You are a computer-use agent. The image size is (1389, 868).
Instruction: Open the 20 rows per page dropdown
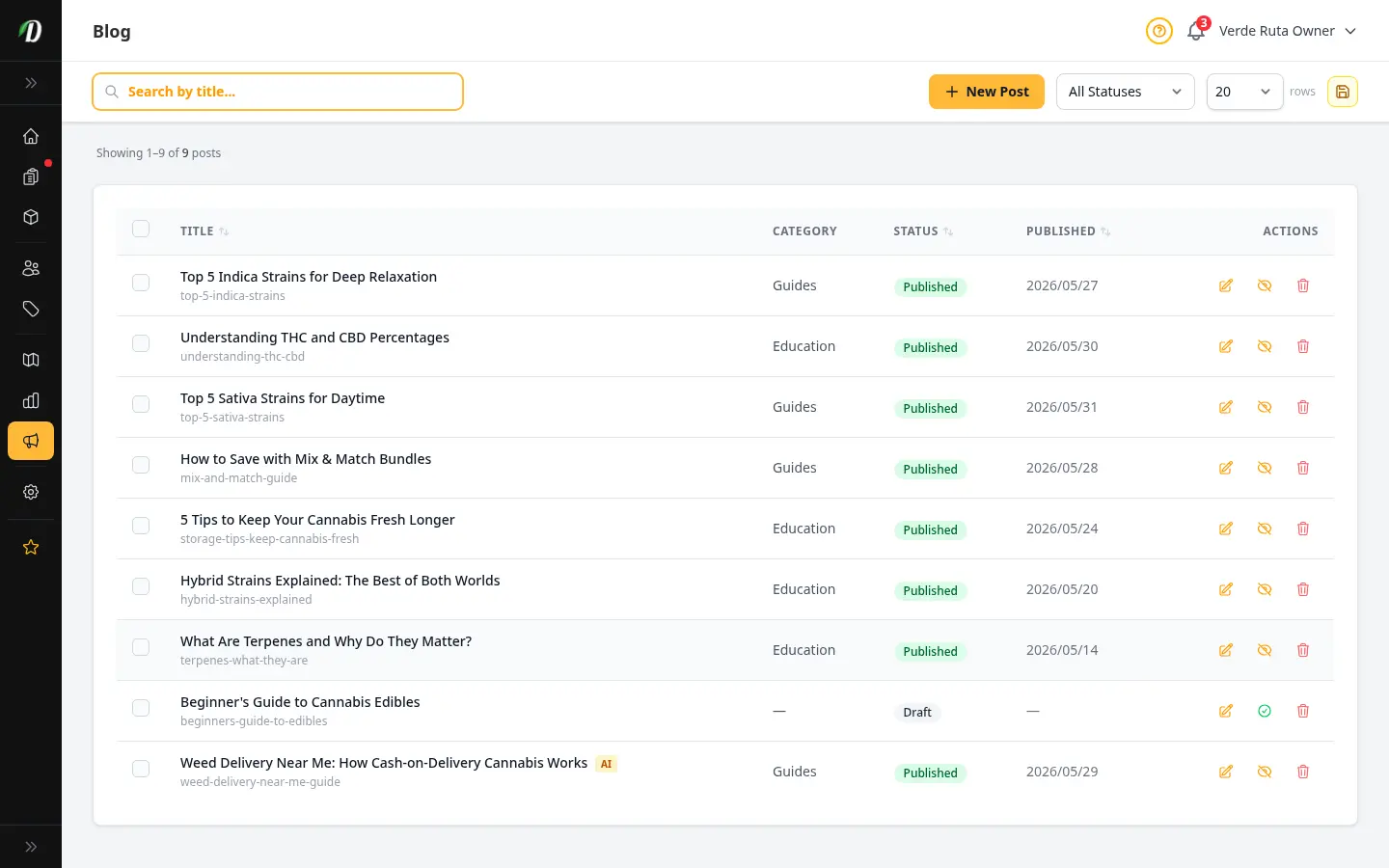click(1244, 92)
